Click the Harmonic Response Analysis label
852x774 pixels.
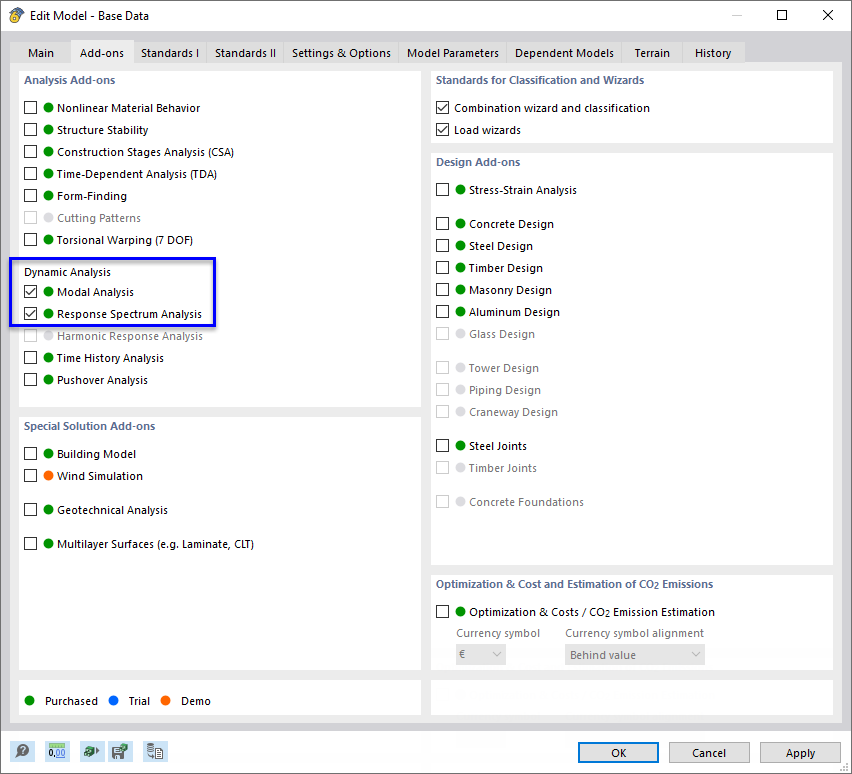coord(130,336)
